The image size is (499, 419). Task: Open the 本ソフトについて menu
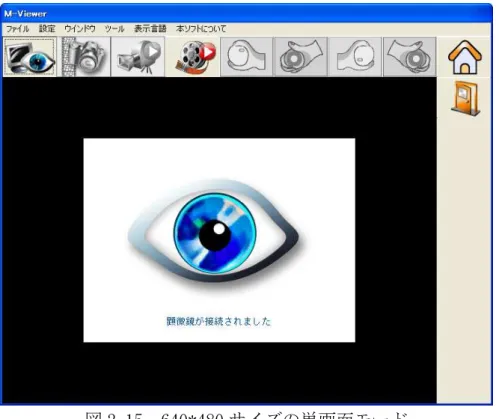coord(201,29)
